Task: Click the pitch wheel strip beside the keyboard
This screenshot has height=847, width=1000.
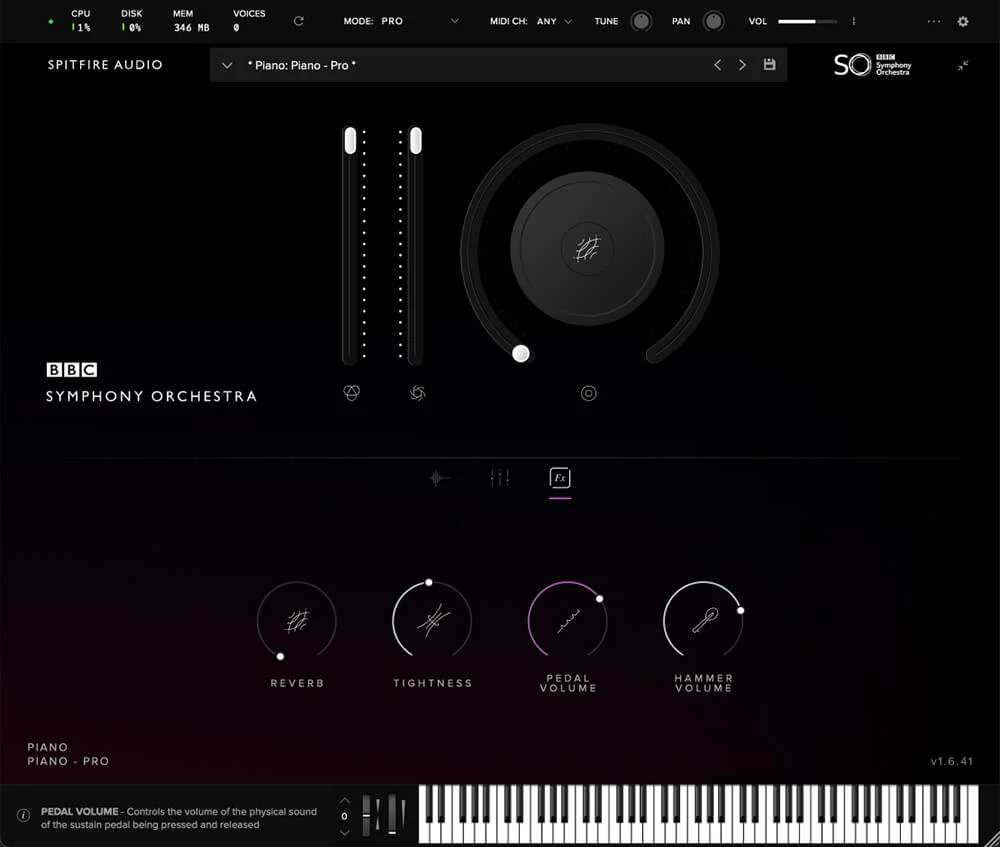Action: [366, 815]
